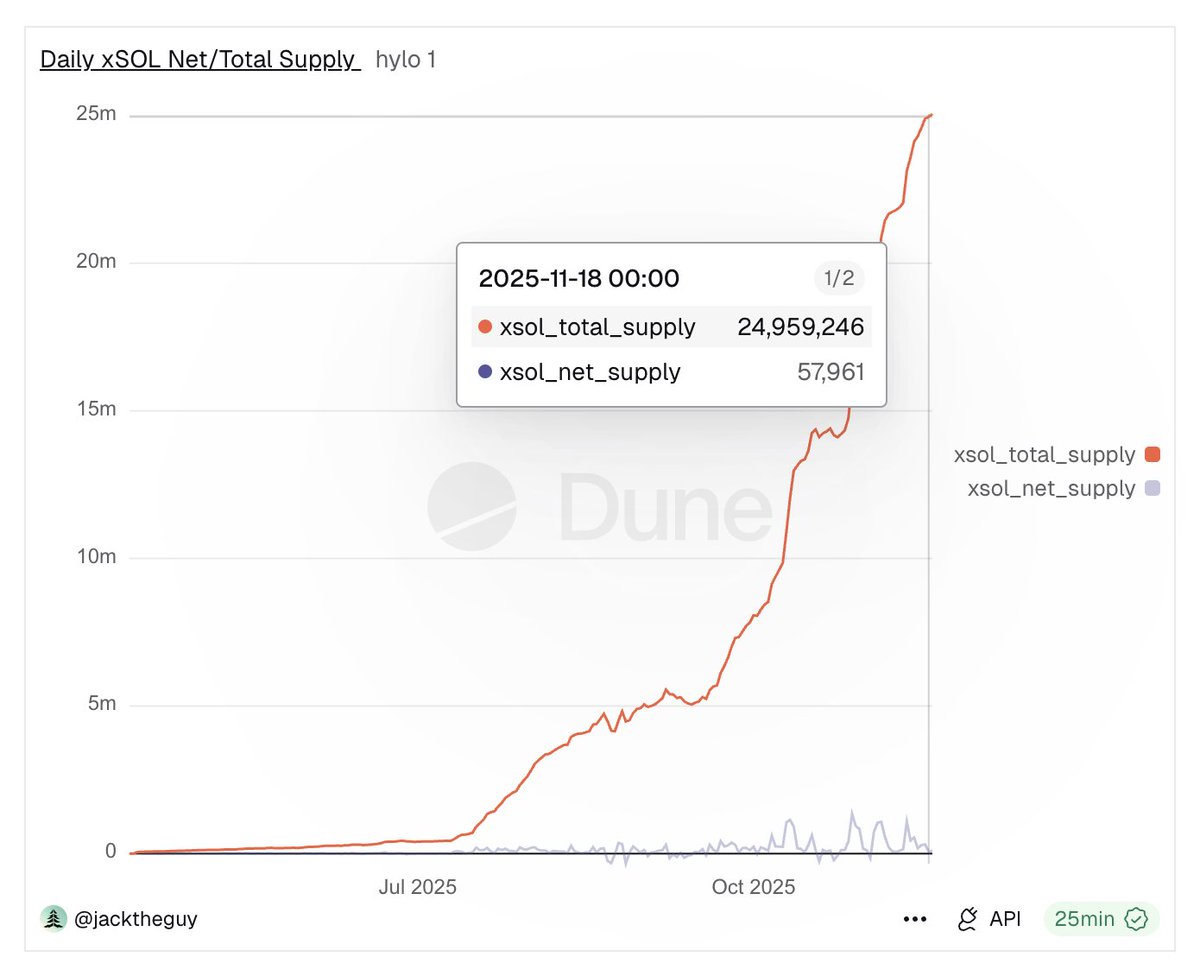
Task: Click the tooltip date 2025-11-18 00:00
Action: click(579, 279)
